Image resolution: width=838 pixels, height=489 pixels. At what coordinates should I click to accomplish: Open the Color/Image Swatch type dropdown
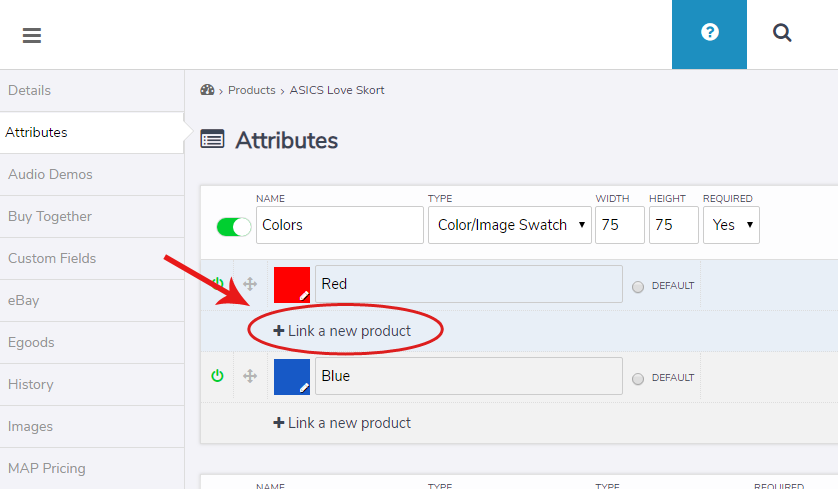click(509, 225)
